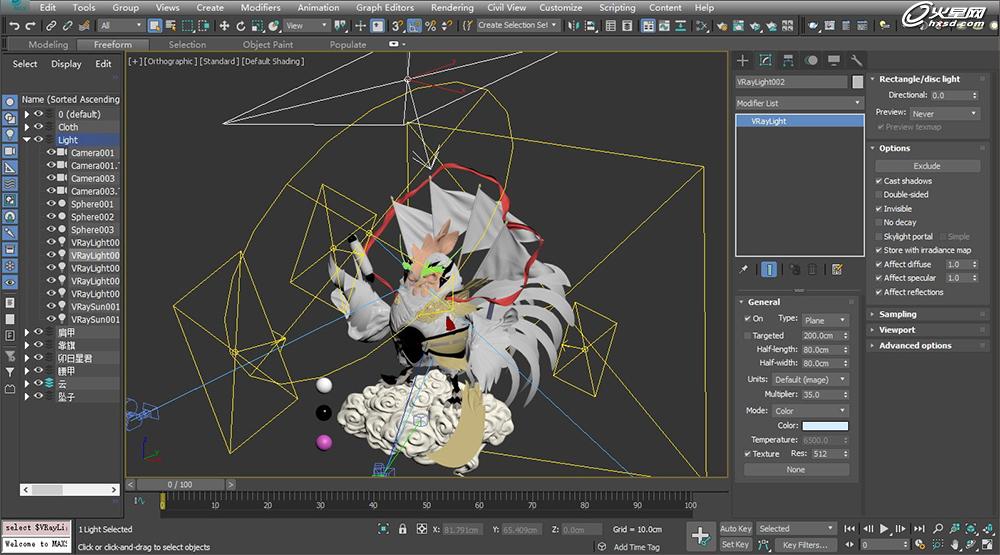The height and width of the screenshot is (555, 1000).
Task: Switch to the Object Paint ribbon tab
Action: 268,45
